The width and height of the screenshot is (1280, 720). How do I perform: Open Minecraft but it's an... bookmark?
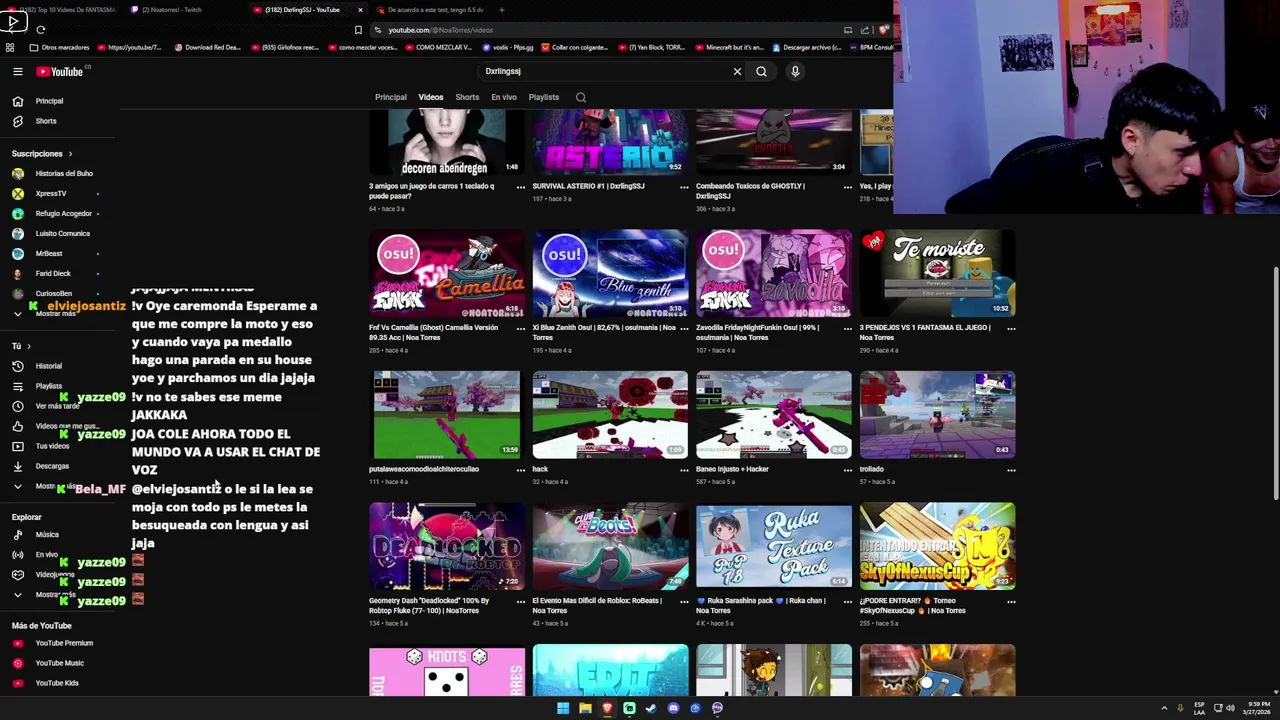[729, 47]
